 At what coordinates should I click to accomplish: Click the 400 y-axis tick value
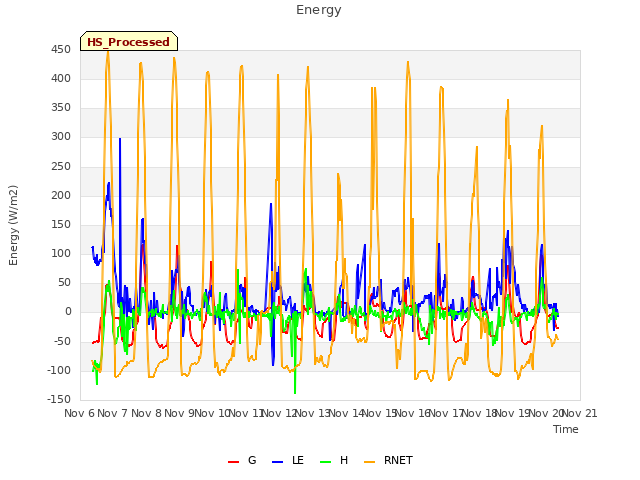coord(61,78)
